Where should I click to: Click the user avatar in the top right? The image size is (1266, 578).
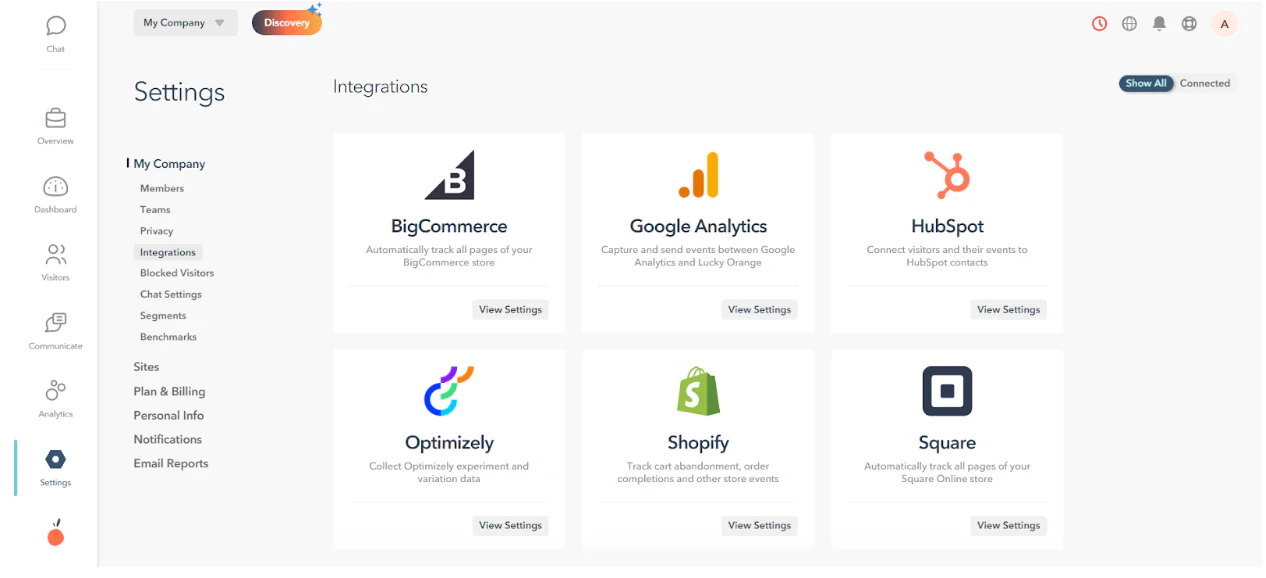click(1225, 23)
